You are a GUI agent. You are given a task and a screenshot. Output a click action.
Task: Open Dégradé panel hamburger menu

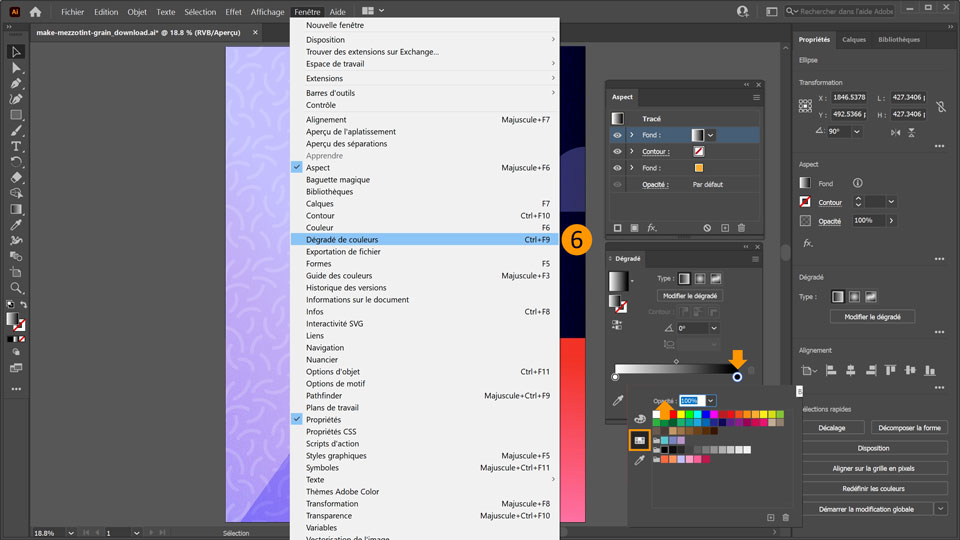coord(756,259)
